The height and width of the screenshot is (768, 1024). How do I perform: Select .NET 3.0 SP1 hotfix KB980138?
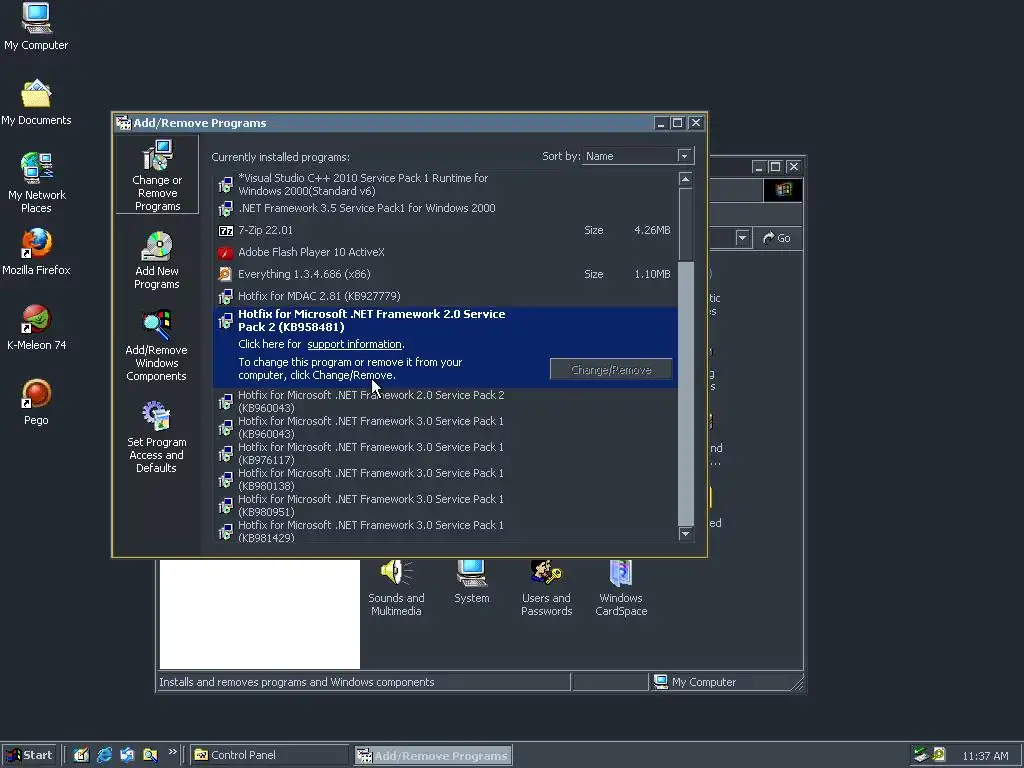point(445,479)
